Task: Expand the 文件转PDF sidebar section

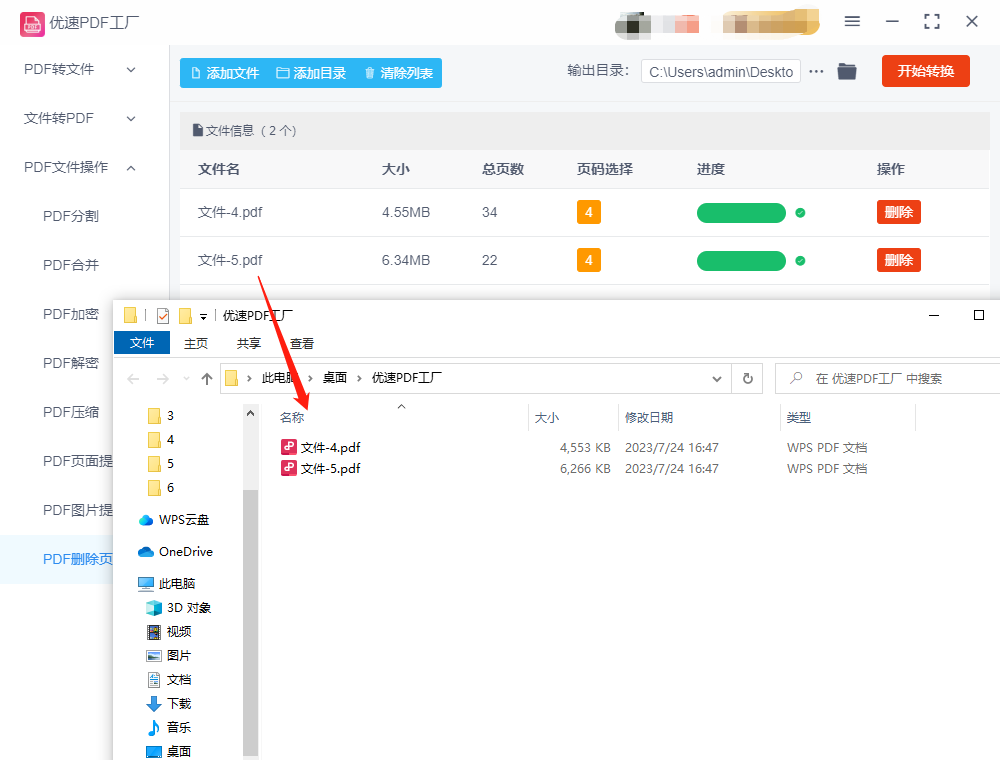Action: [x=80, y=118]
